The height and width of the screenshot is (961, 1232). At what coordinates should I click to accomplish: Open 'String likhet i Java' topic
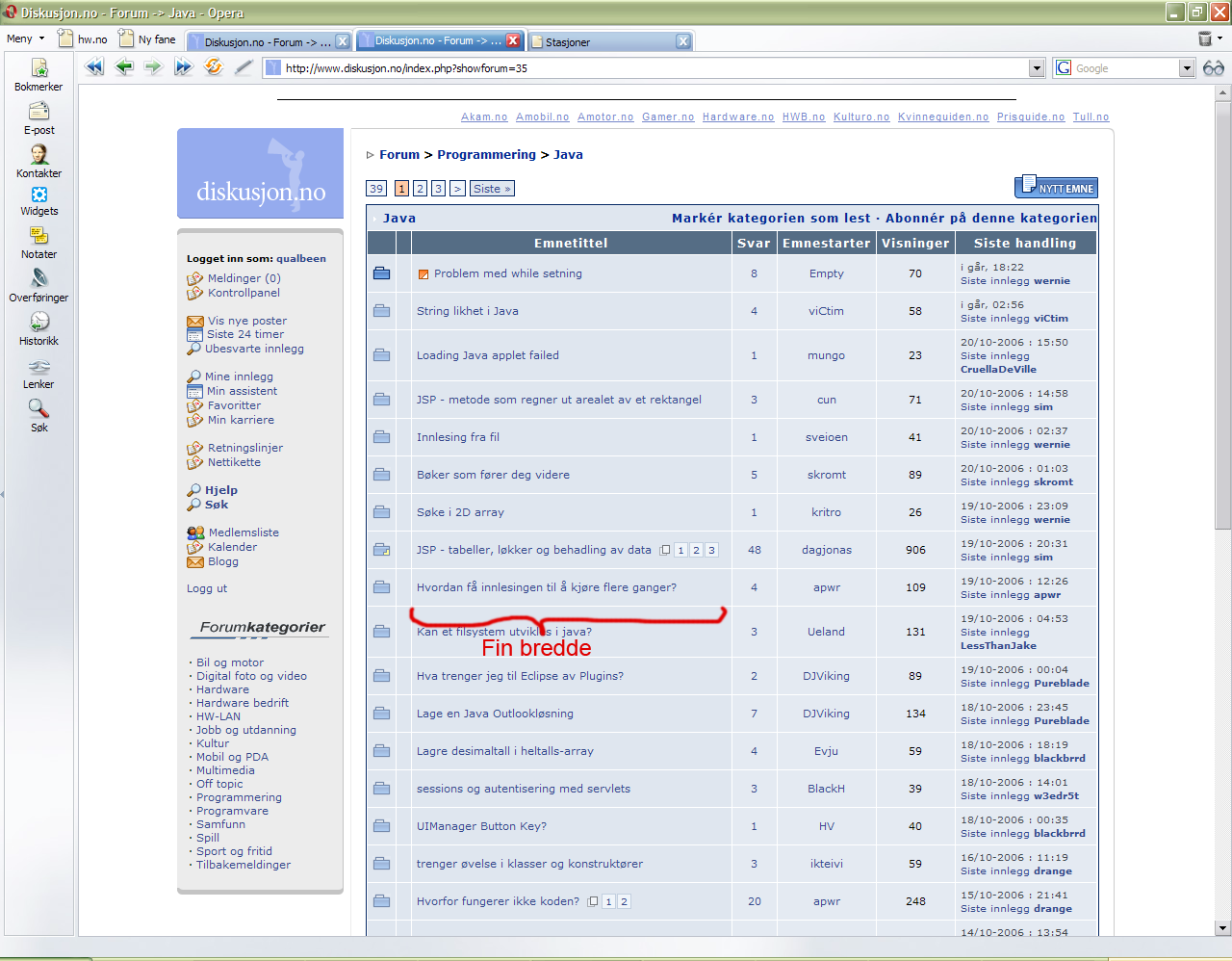467,311
